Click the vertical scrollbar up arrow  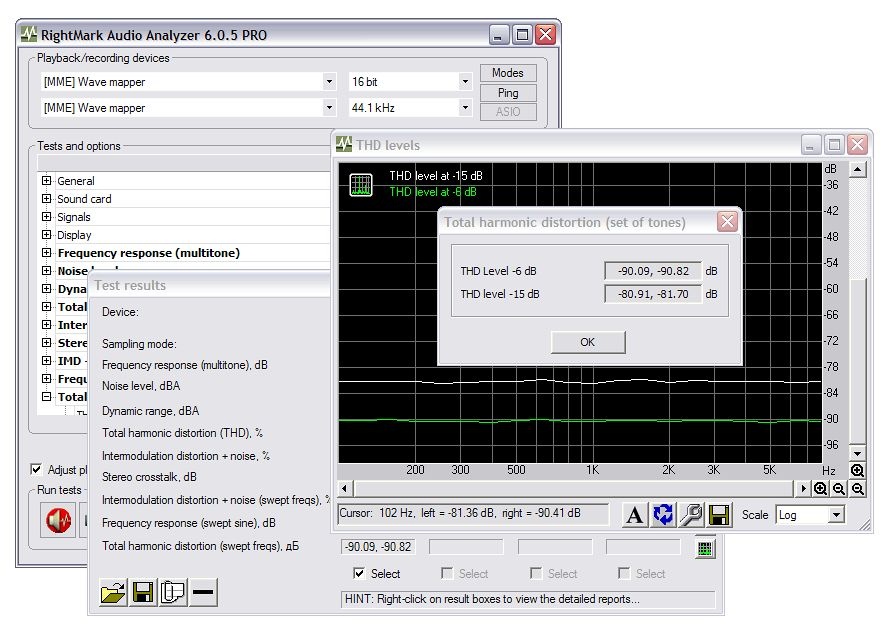[x=857, y=170]
